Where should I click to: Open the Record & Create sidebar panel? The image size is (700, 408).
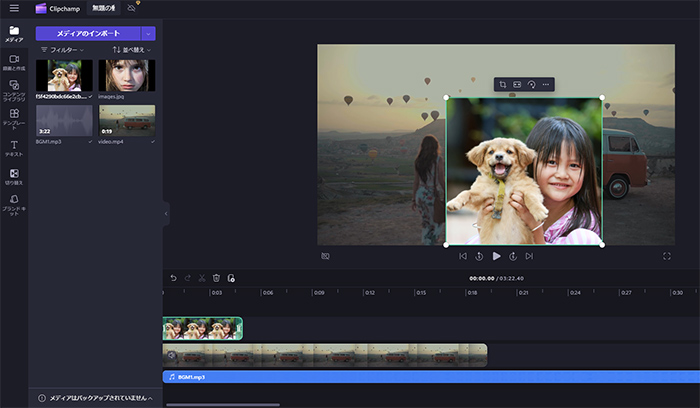click(14, 64)
